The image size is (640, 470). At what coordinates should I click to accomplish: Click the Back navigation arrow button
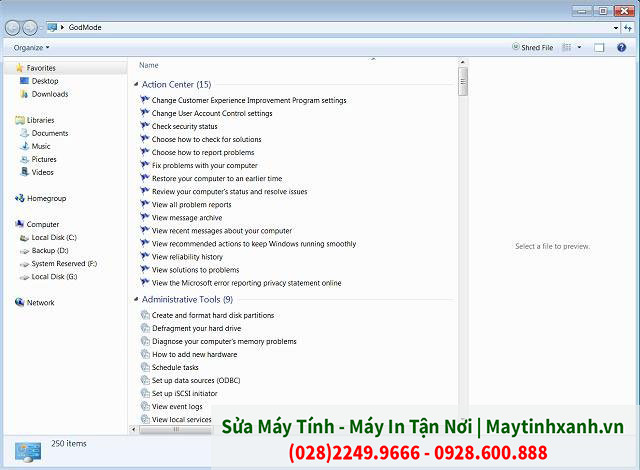pyautogui.click(x=13, y=27)
